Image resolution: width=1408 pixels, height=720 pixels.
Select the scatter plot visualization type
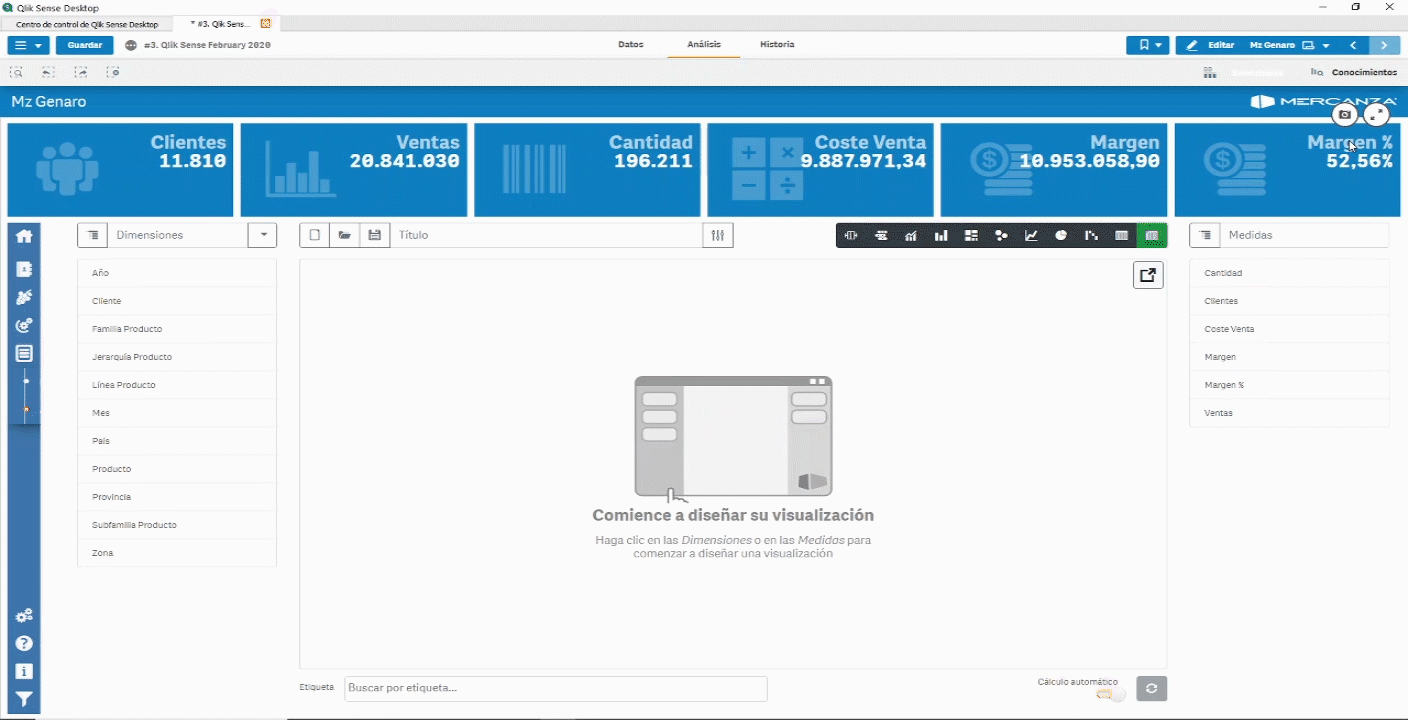point(1001,235)
